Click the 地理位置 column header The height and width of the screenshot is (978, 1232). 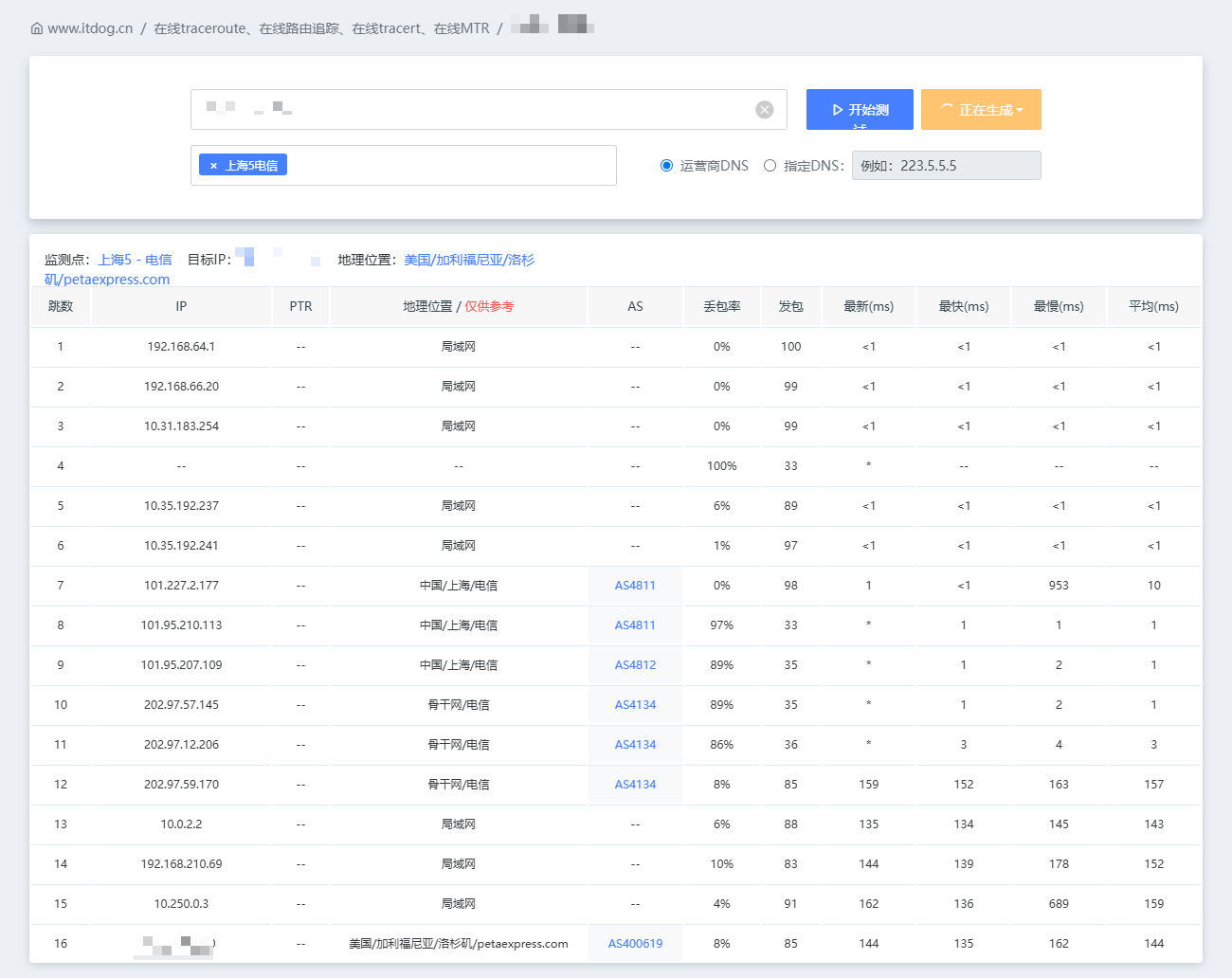click(459, 306)
